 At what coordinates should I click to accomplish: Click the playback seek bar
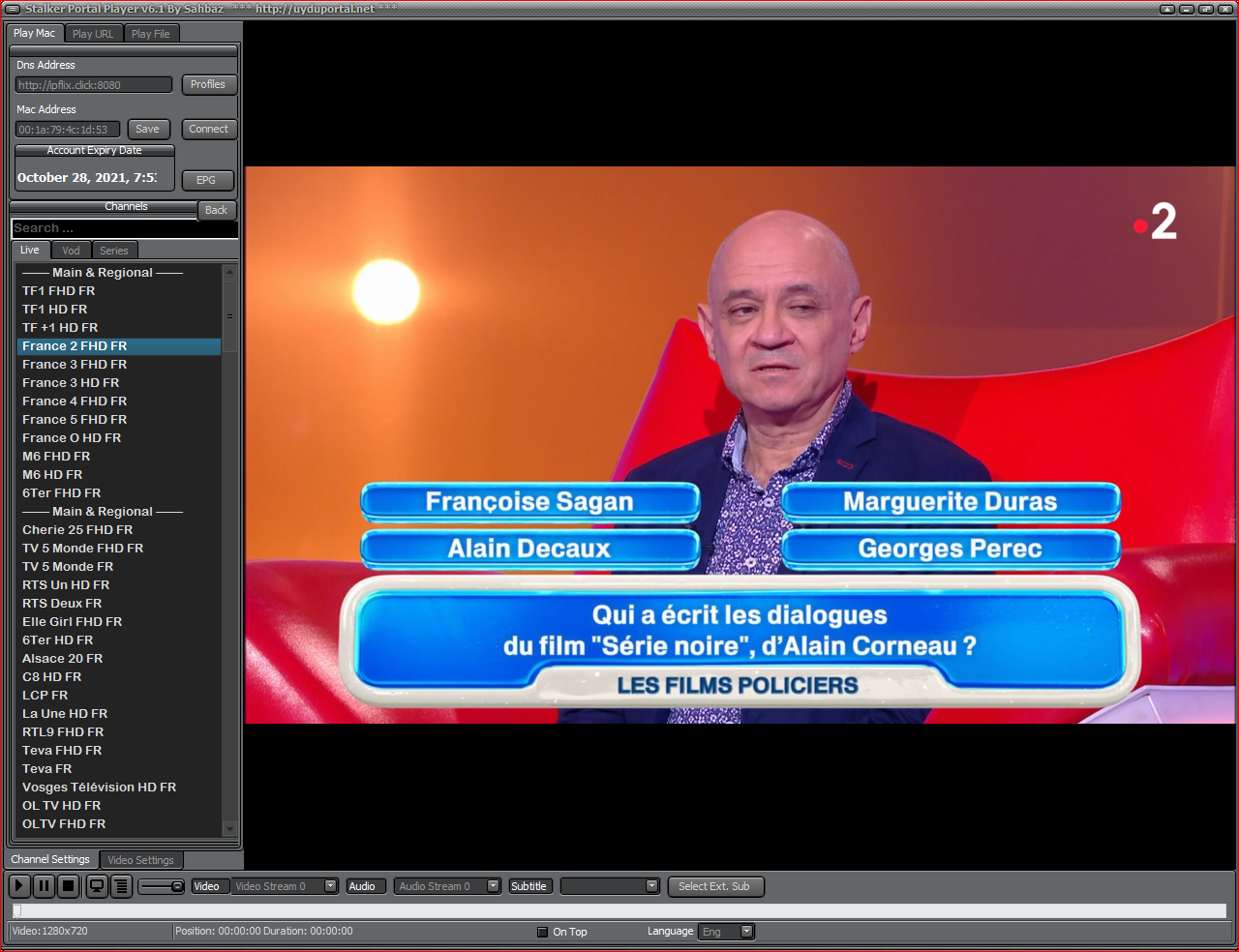point(619,910)
